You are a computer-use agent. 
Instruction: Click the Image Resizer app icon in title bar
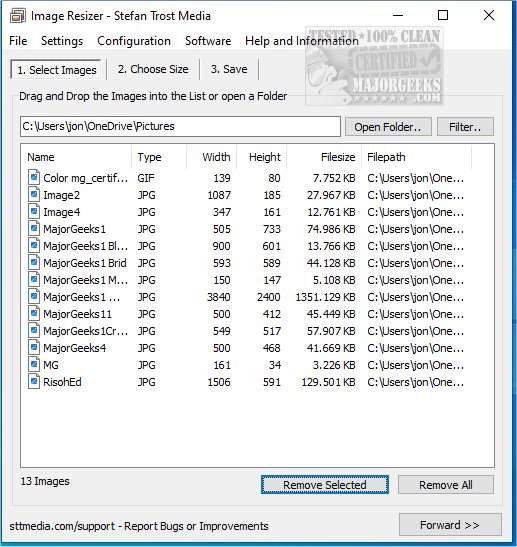[x=17, y=16]
